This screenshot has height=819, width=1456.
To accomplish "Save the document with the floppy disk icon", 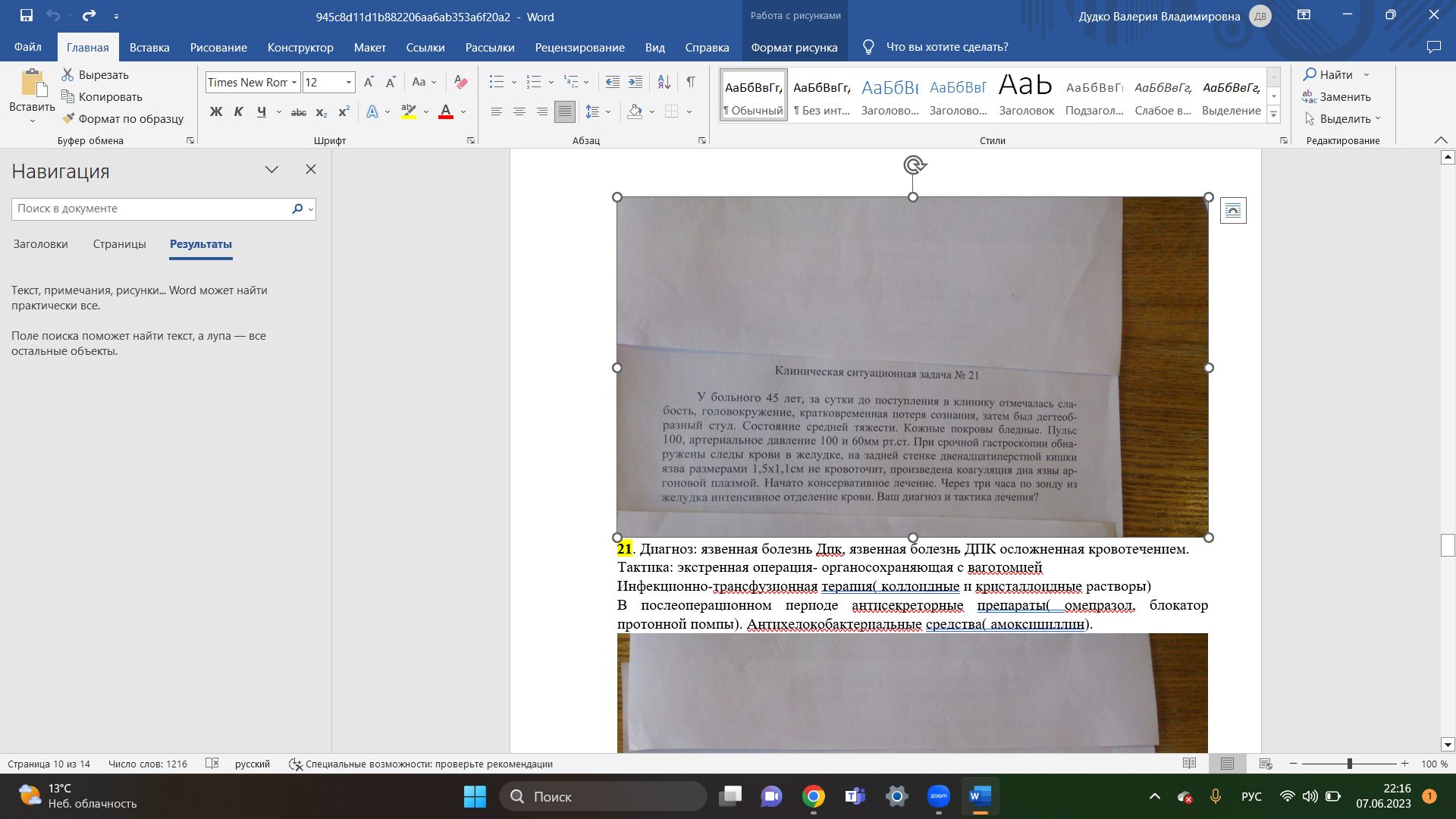I will pyautogui.click(x=27, y=15).
